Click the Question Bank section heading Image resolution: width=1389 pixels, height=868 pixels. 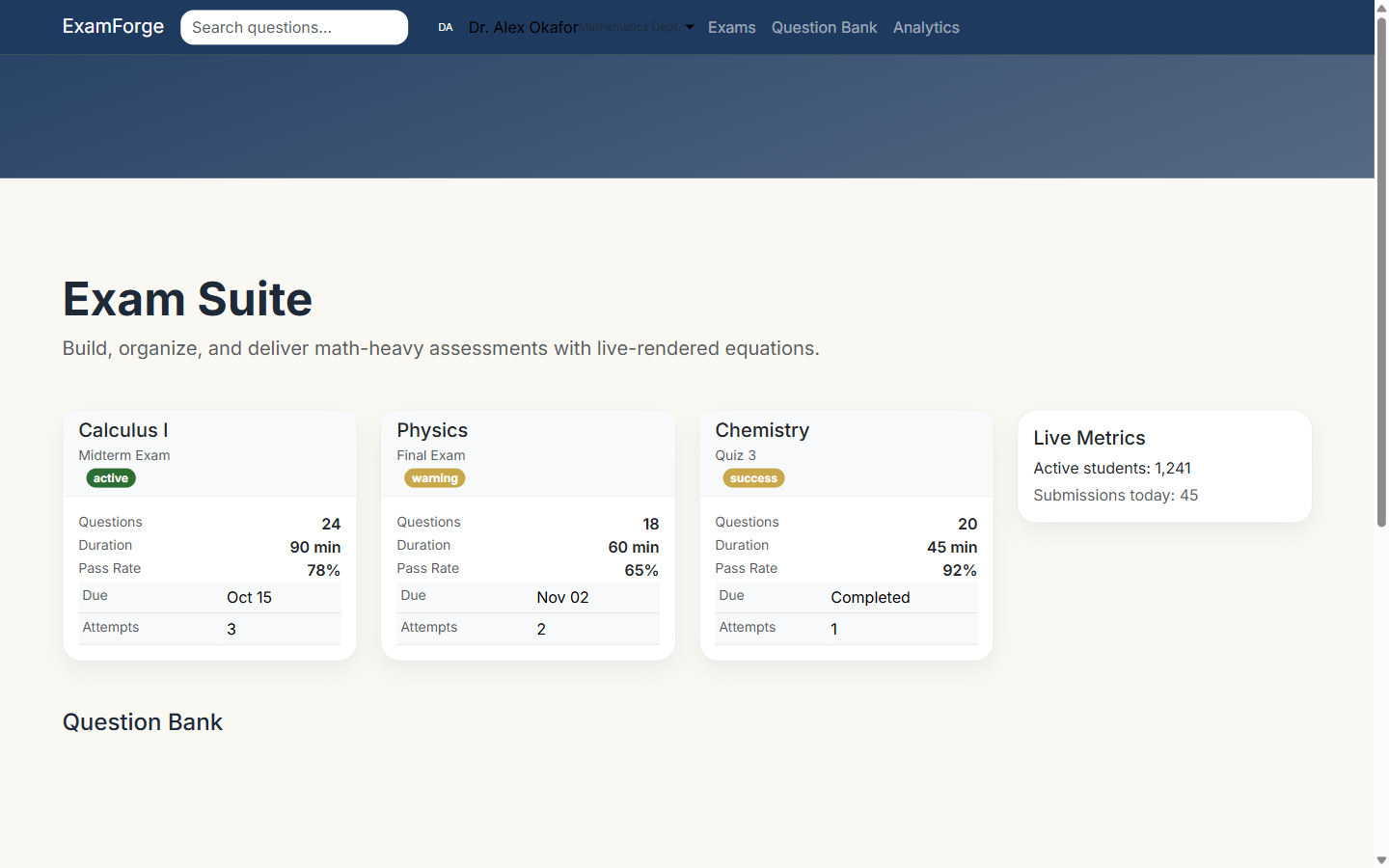[143, 722]
